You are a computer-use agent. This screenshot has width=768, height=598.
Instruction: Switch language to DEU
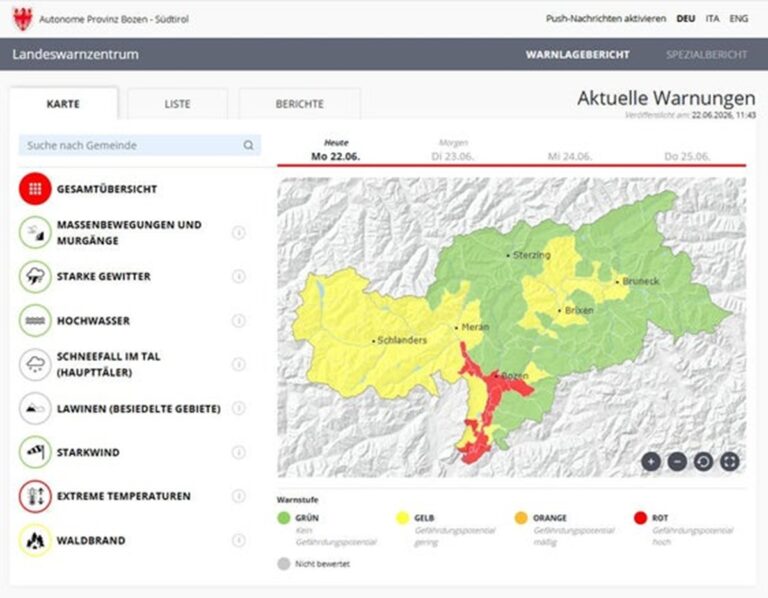tap(686, 19)
